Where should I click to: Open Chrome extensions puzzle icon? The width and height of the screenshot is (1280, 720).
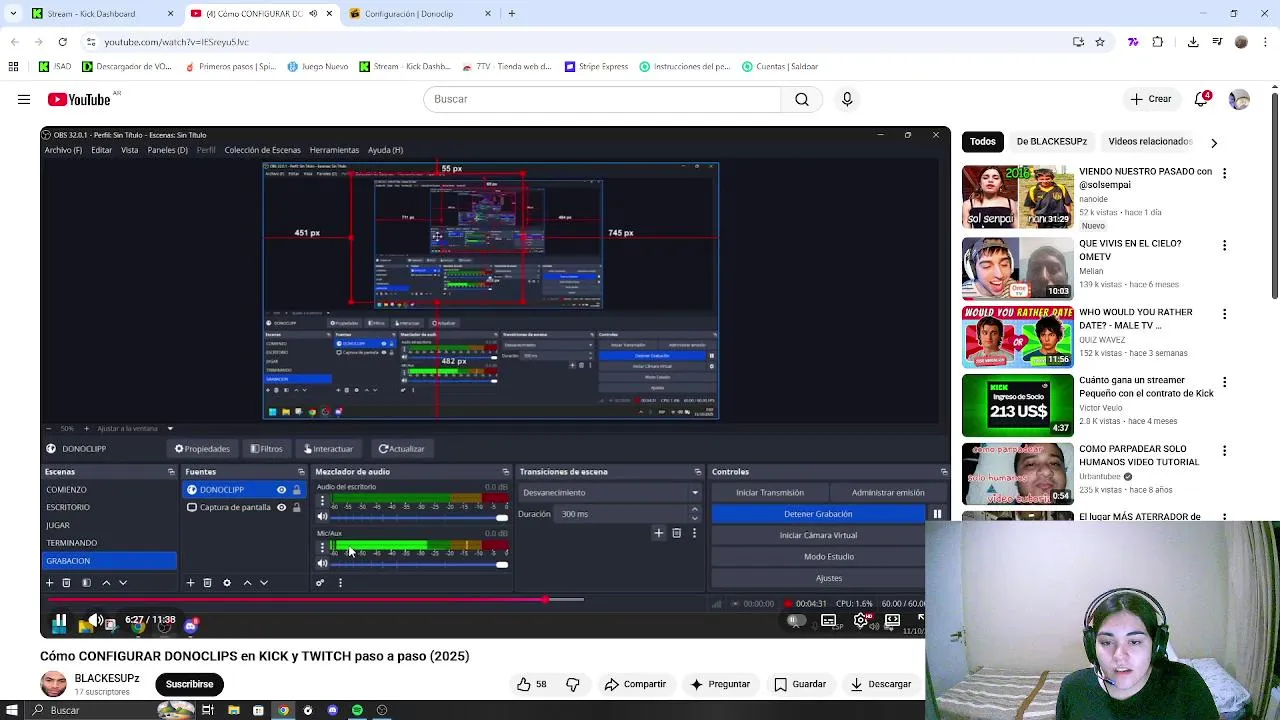(1158, 42)
